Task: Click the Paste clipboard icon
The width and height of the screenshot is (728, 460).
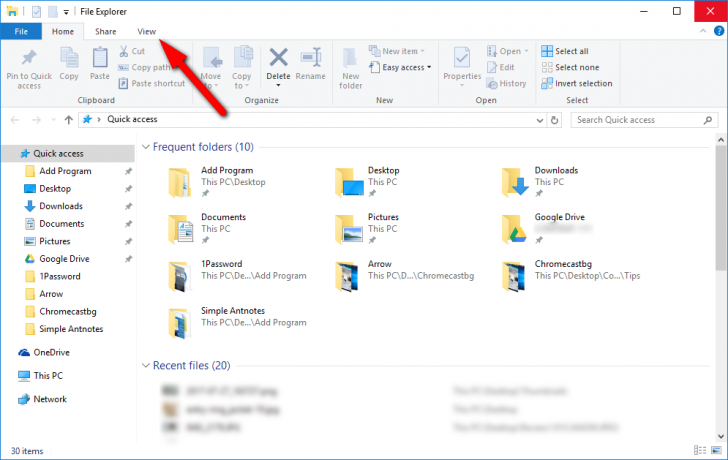Action: point(100,58)
